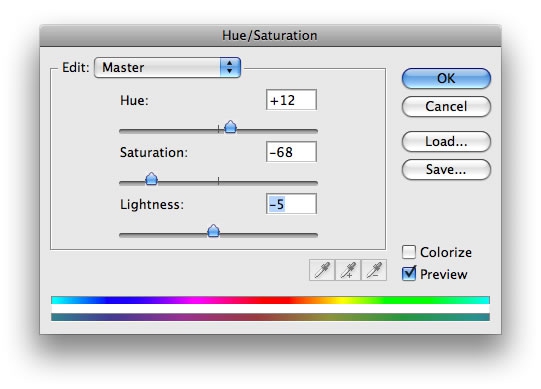Click the desaturated bottom color bar
Screen dimensions: 541x389
point(270,317)
